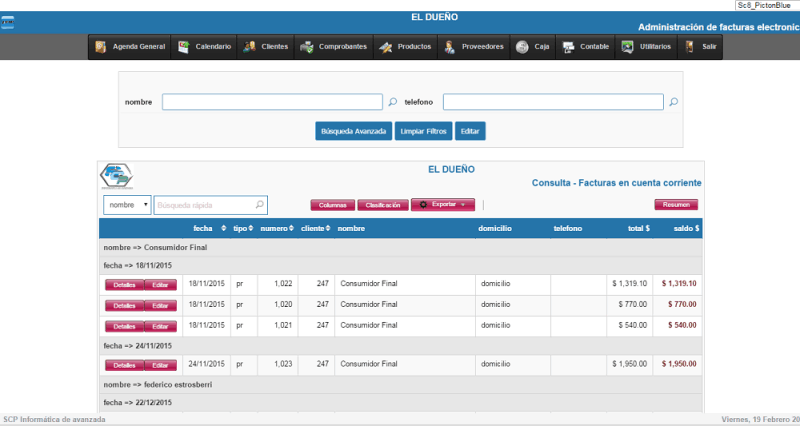Open Clientes menu
The height and width of the screenshot is (426, 800).
(266, 47)
